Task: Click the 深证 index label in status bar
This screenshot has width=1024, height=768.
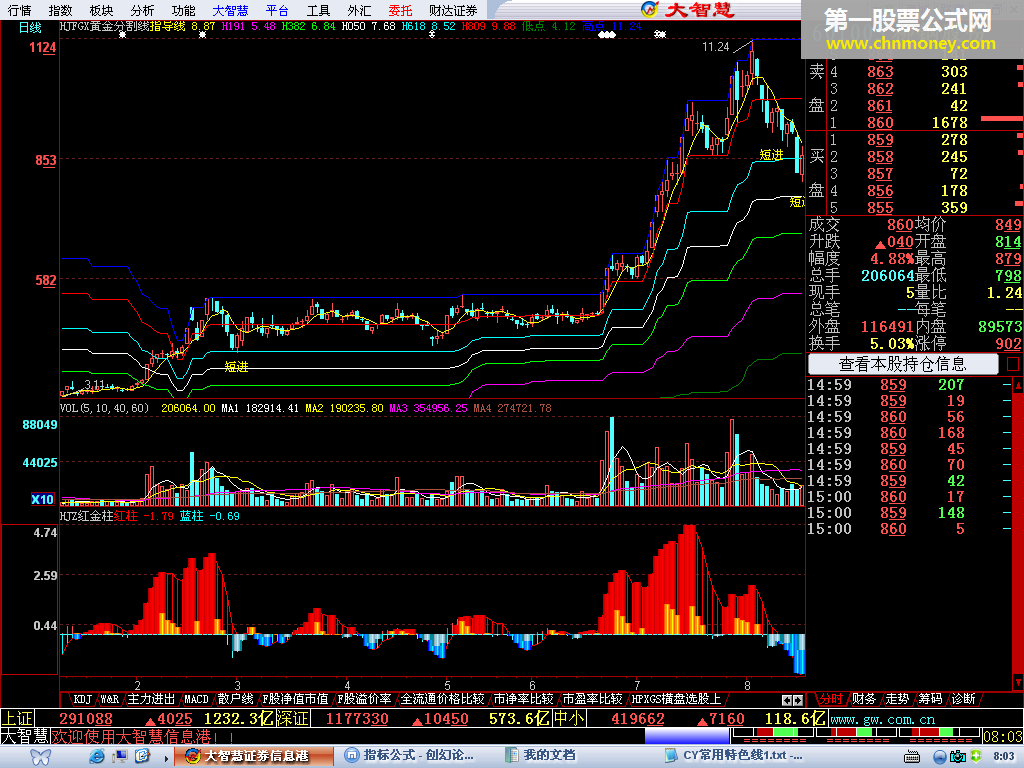Action: coord(293,719)
